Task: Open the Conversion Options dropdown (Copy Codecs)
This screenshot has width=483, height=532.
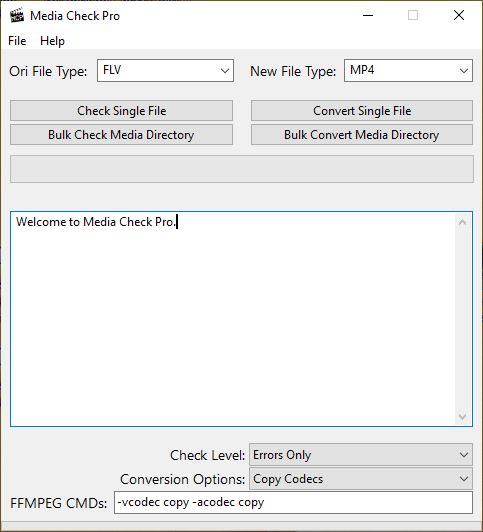Action: [361, 479]
